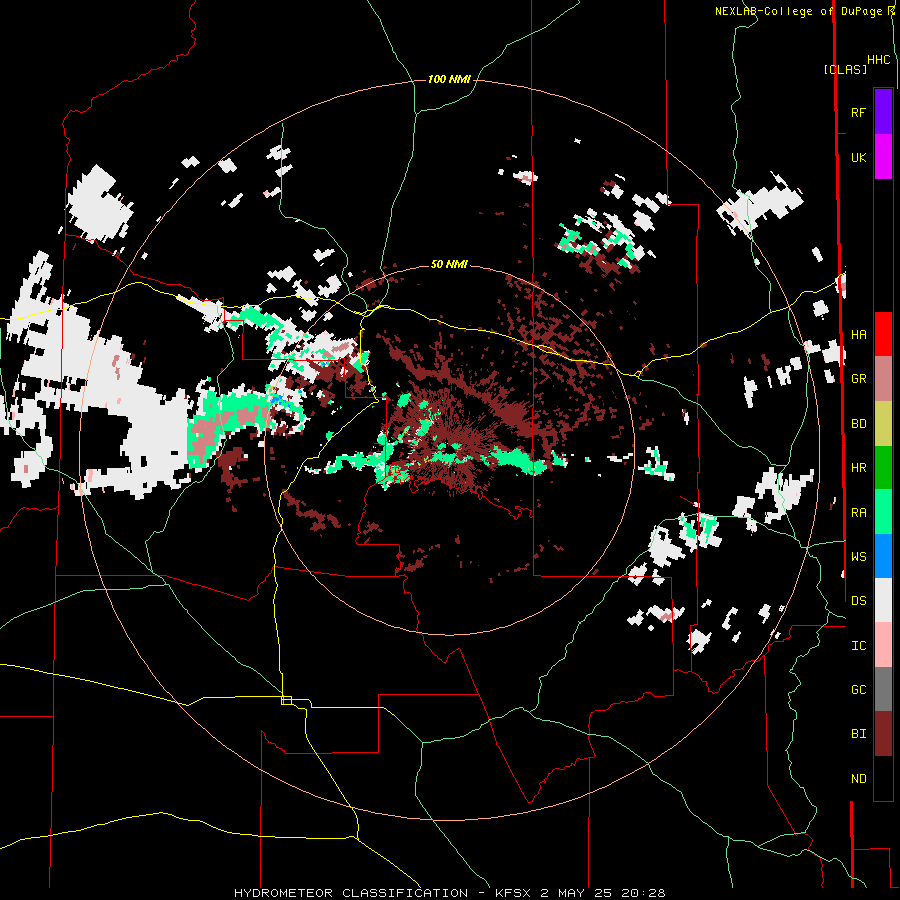Viewport: 900px width, 900px height.
Task: Click the '100 NMI' range ring label
Action: [449, 79]
